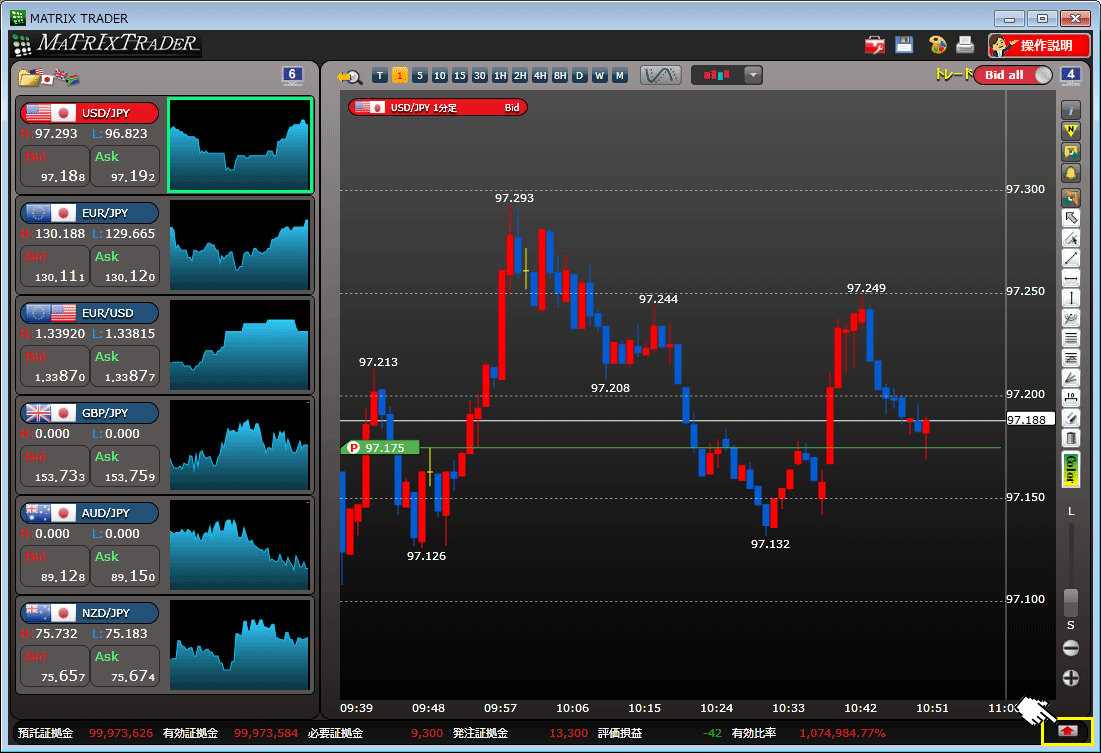Select the GBP/JPY currency pair label

(x=89, y=413)
